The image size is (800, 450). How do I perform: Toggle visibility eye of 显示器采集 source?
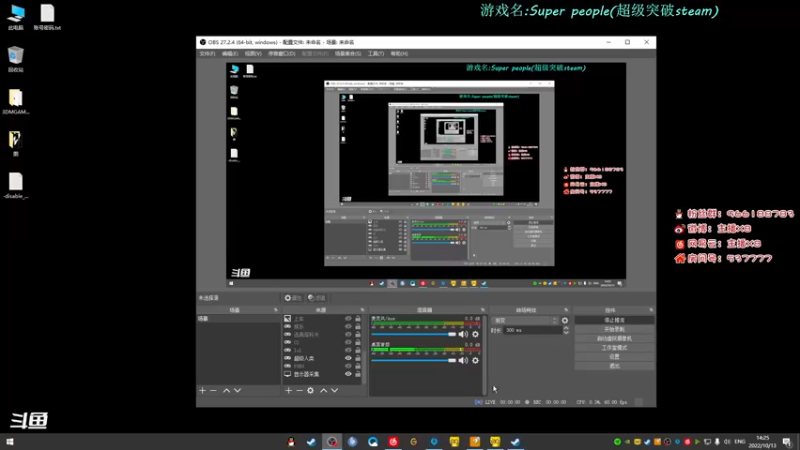(348, 374)
